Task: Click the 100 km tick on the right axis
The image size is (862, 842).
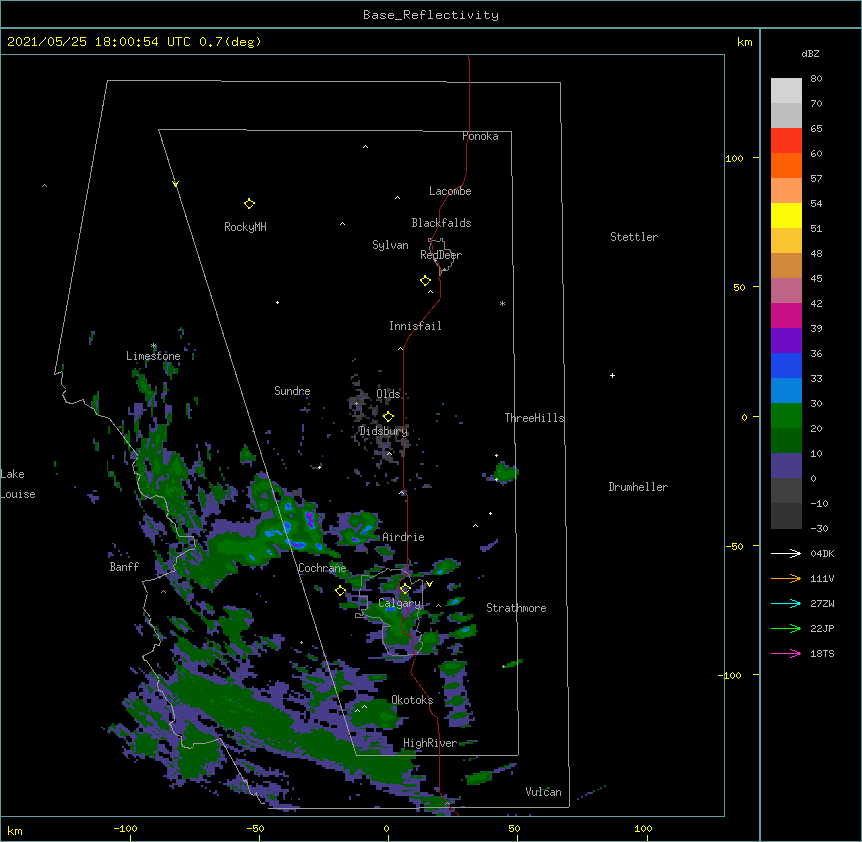Action: click(756, 158)
